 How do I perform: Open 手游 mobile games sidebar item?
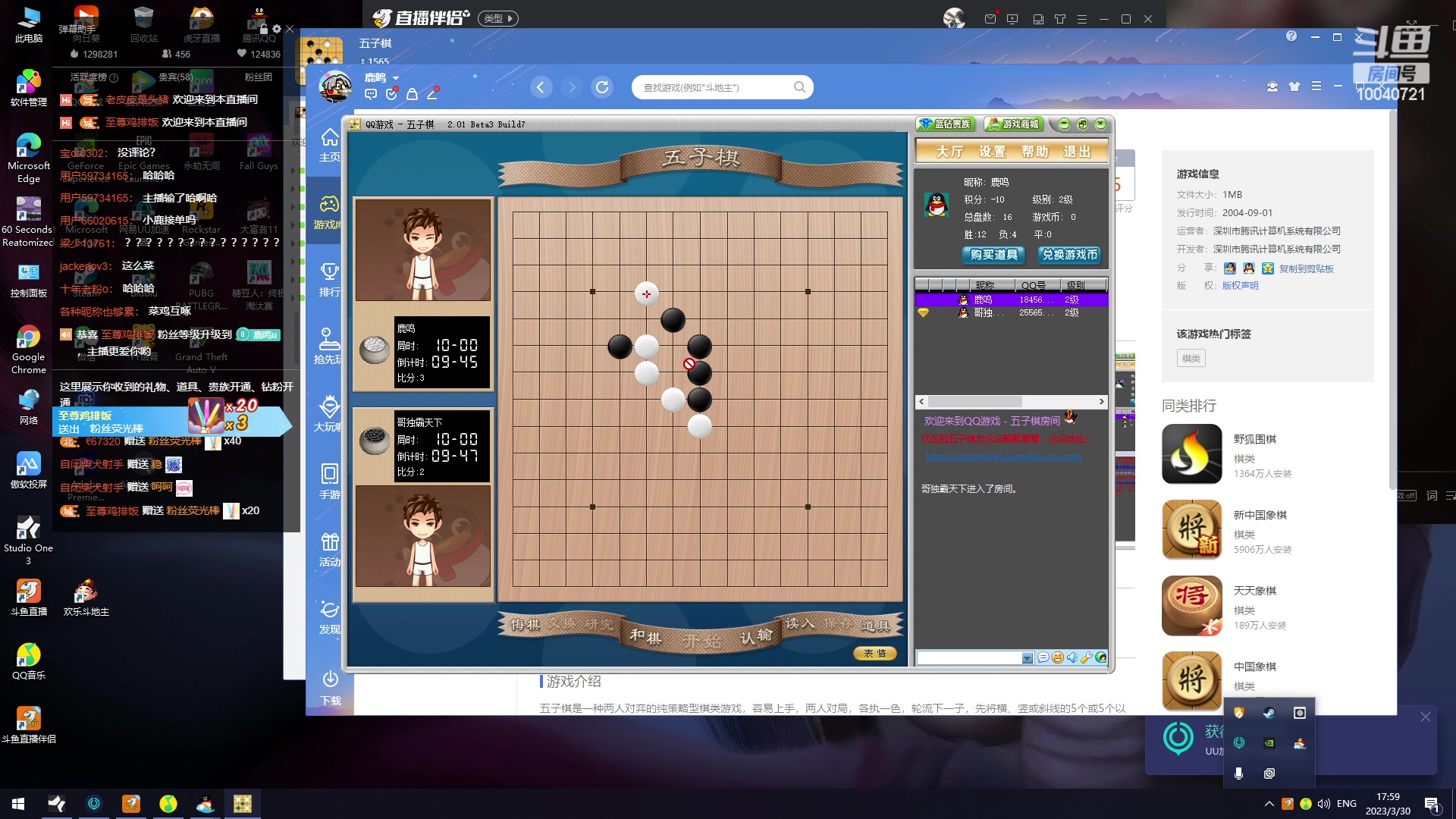point(329,482)
